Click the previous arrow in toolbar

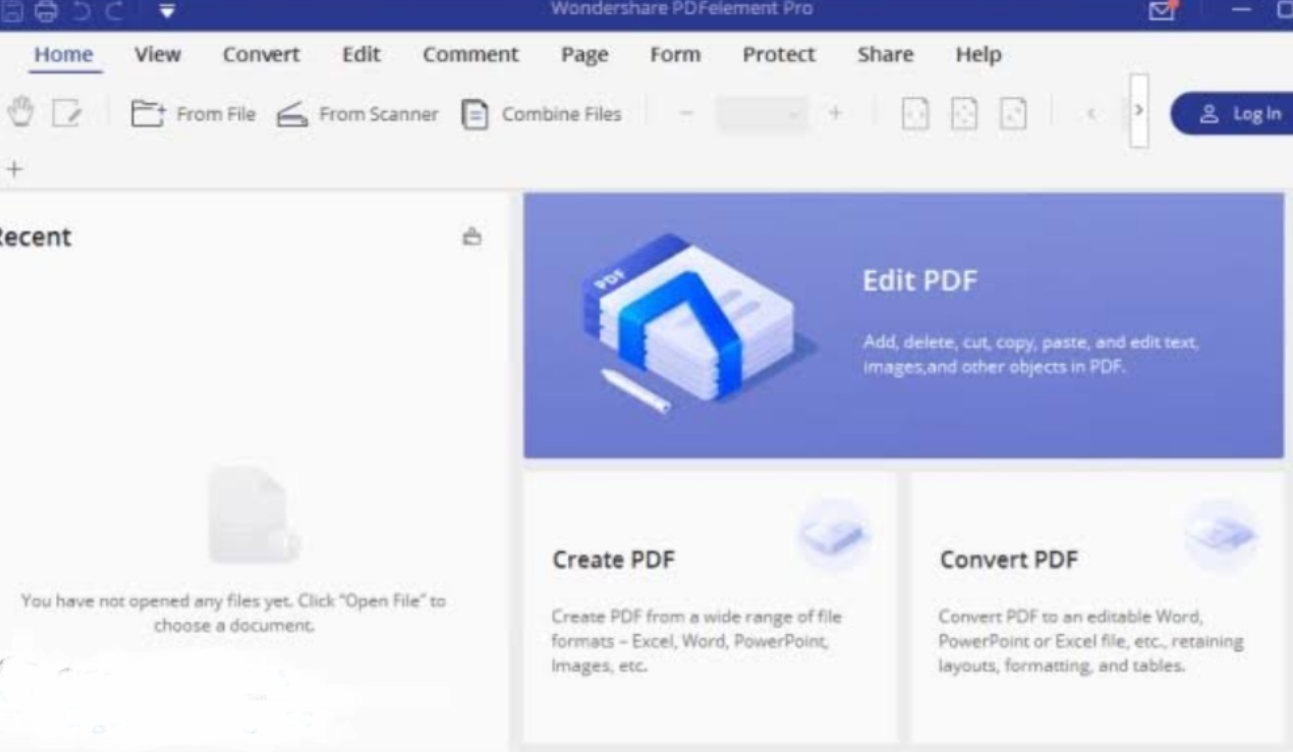point(1091,114)
